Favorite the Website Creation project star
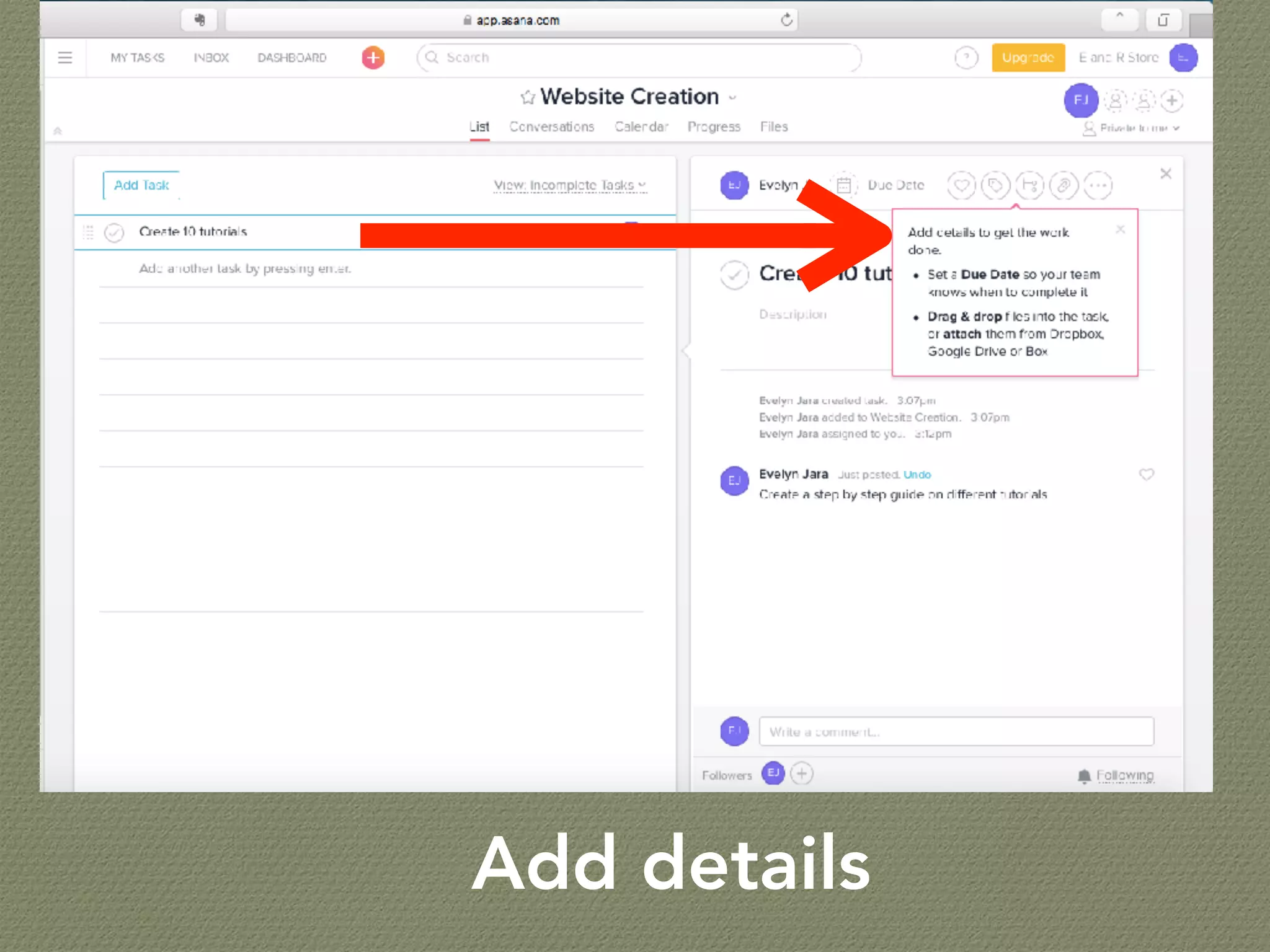This screenshot has height=952, width=1270. [528, 97]
